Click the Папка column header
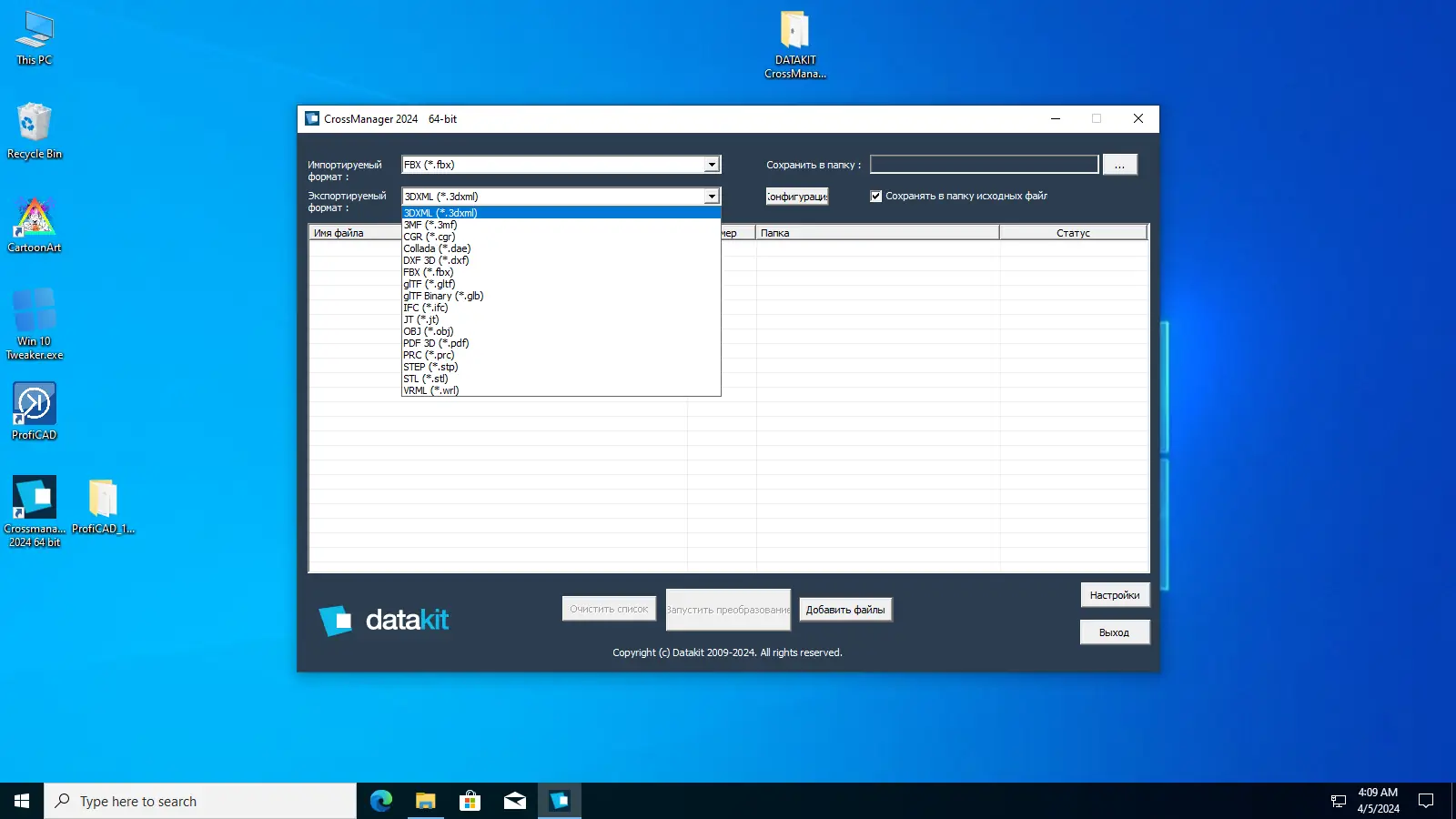 [877, 233]
